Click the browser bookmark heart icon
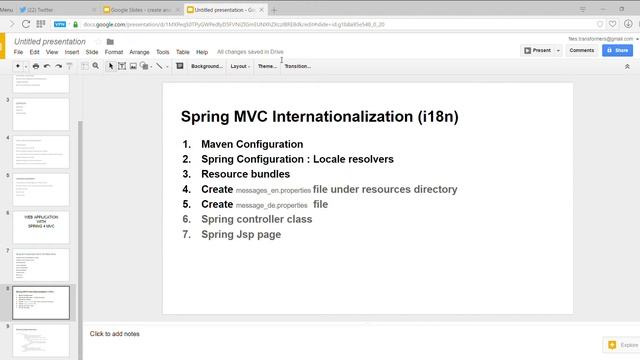Image resolution: width=640 pixels, height=360 pixels. 612,24
